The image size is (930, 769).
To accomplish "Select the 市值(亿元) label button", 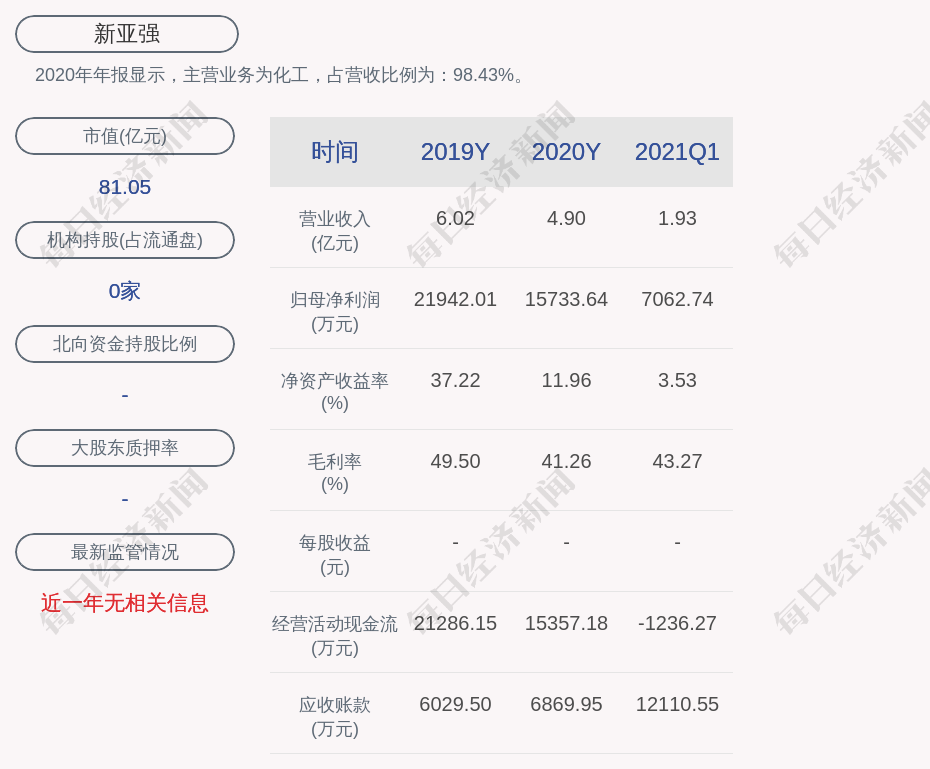I will pyautogui.click(x=125, y=136).
